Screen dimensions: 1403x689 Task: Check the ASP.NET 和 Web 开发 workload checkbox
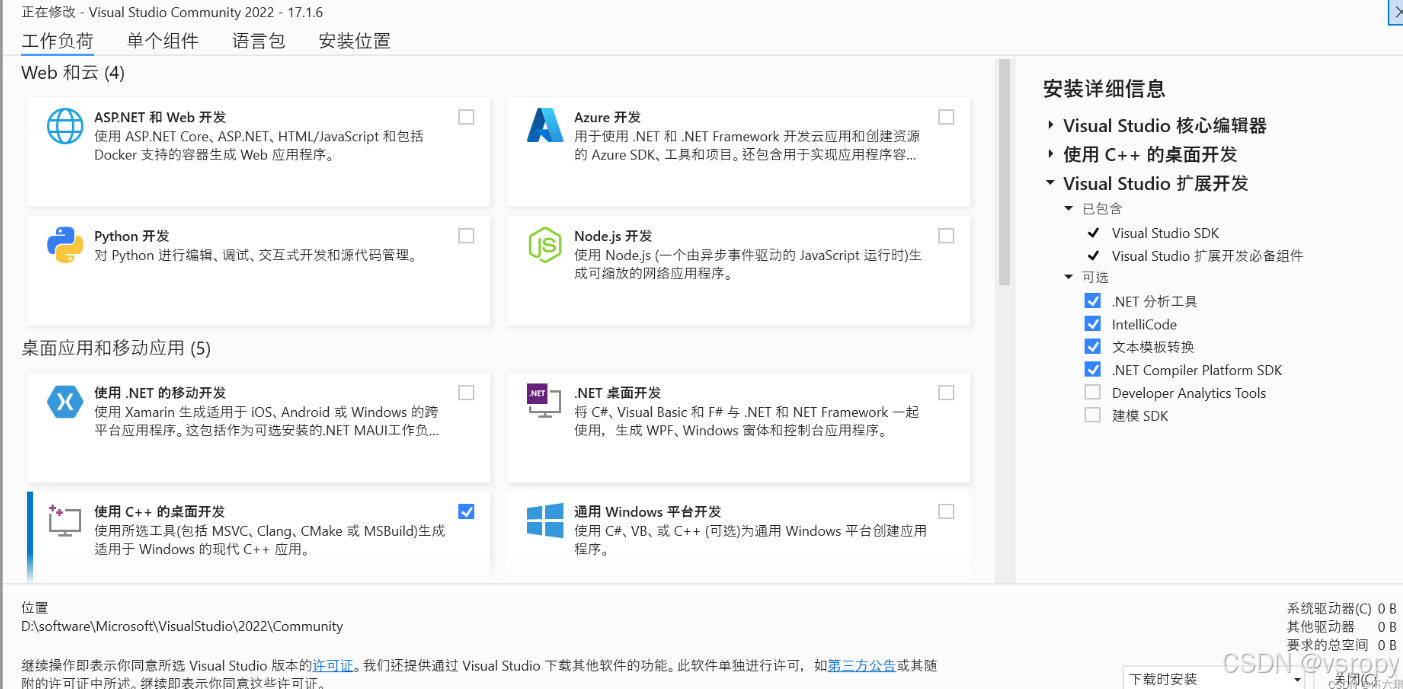click(x=466, y=117)
